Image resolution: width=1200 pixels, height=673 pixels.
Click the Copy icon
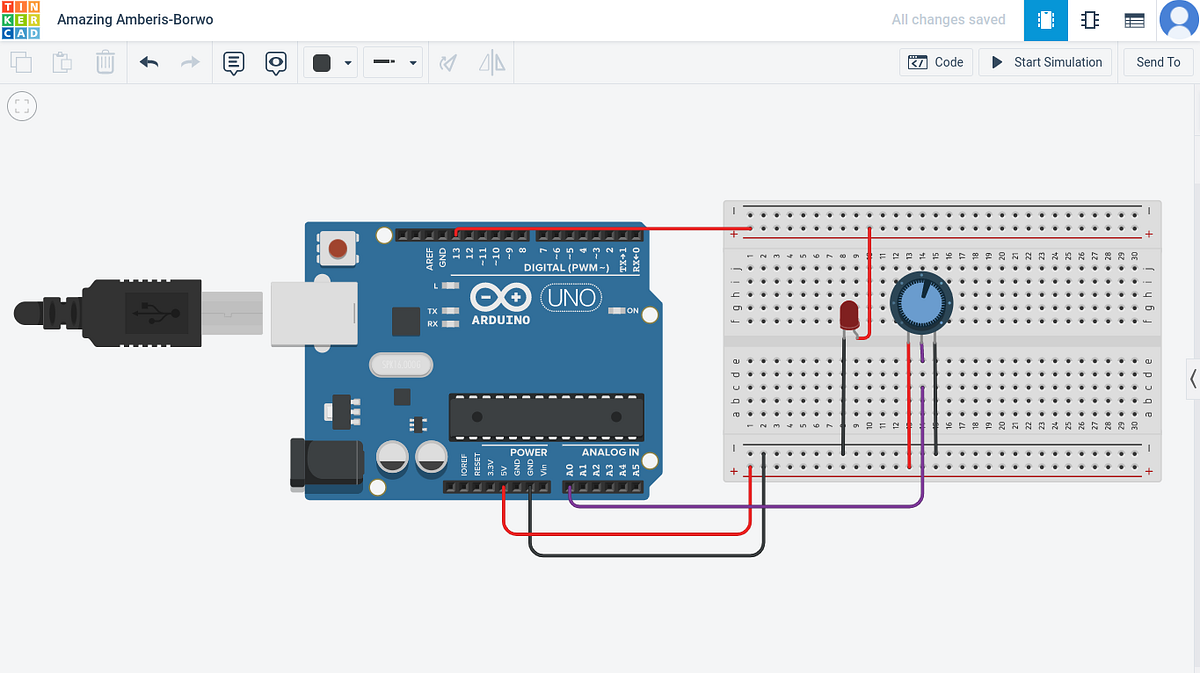point(21,62)
